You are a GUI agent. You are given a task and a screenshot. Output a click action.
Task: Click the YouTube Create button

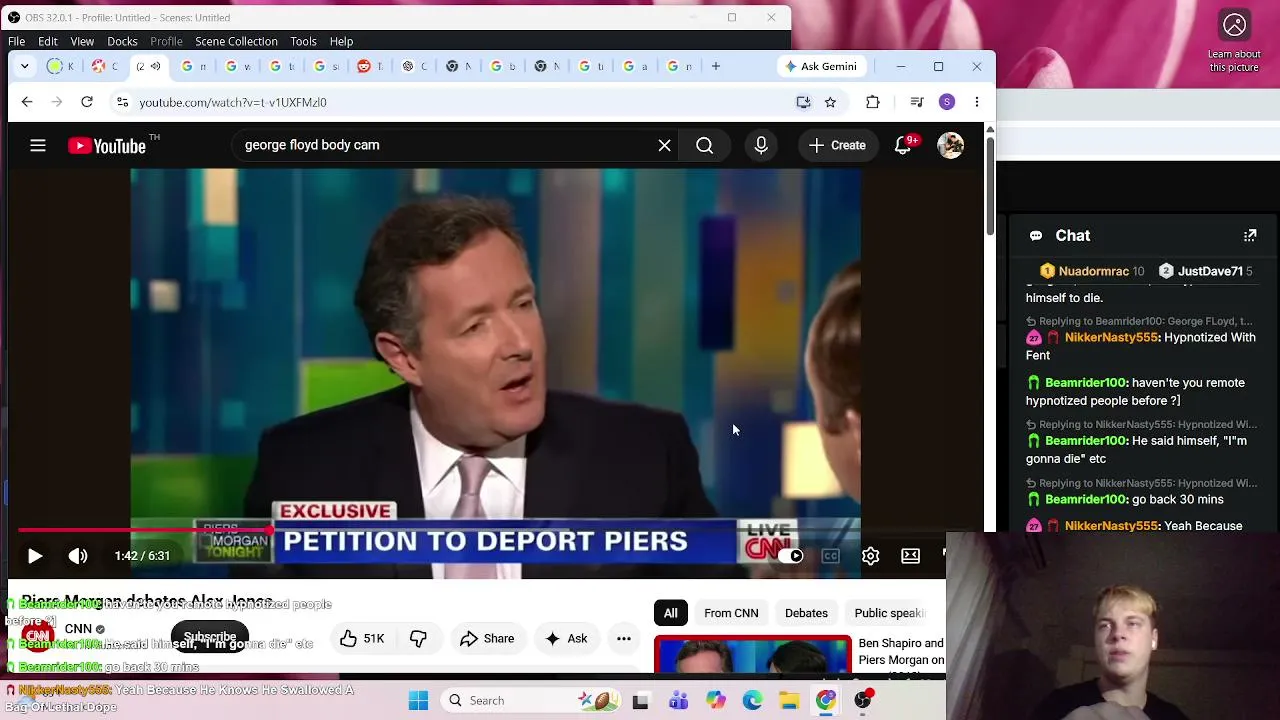pos(838,146)
